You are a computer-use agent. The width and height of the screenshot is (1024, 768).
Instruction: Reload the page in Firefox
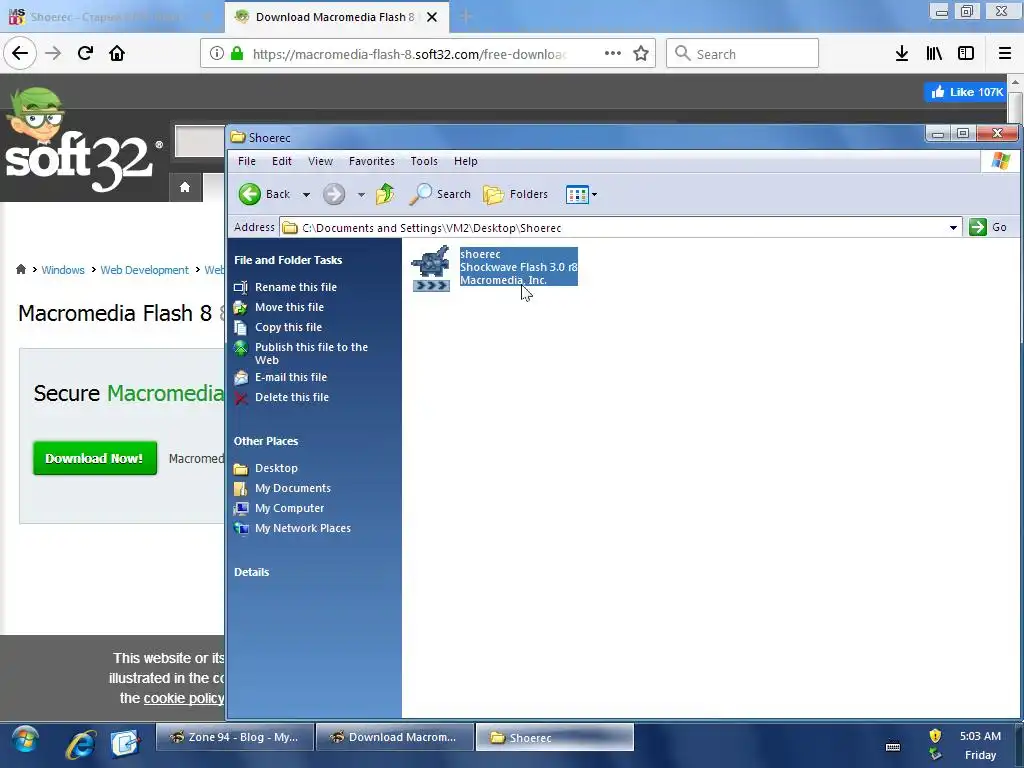pos(85,54)
